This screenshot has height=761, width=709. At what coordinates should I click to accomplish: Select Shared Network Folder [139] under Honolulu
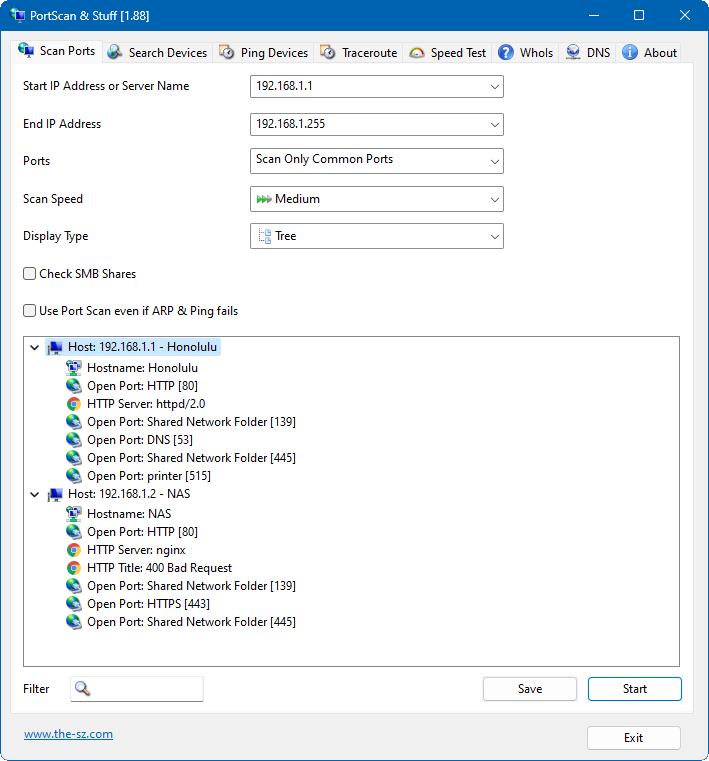click(191, 422)
